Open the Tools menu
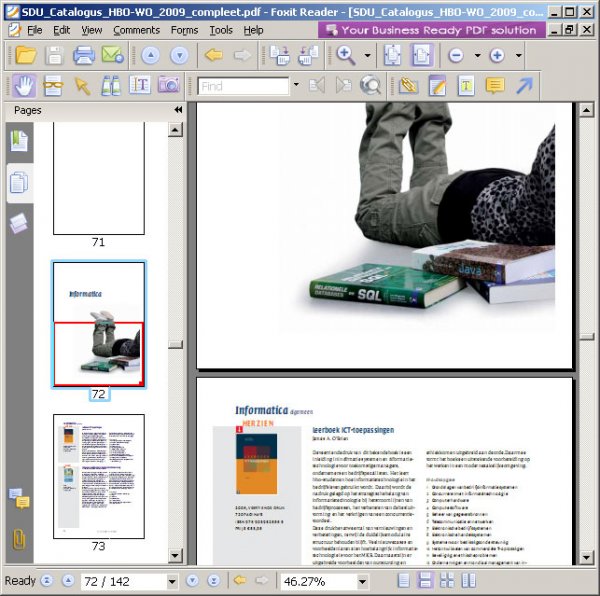 pyautogui.click(x=221, y=30)
